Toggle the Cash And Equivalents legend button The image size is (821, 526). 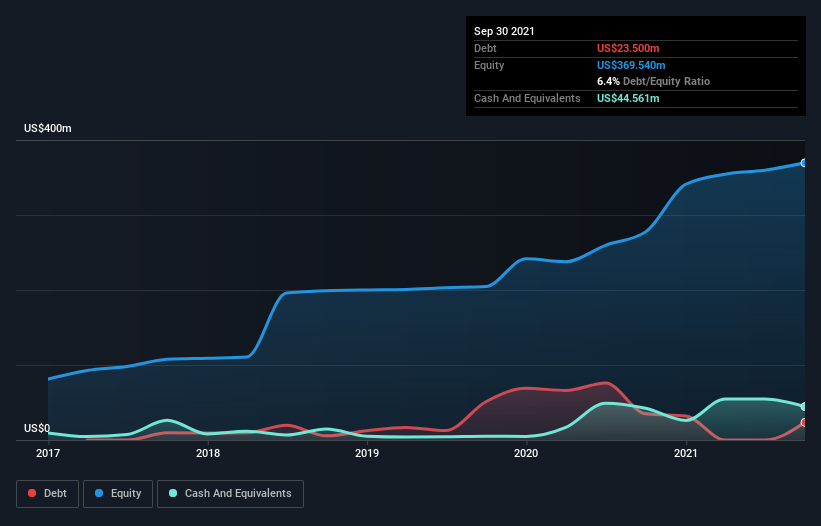(230, 494)
